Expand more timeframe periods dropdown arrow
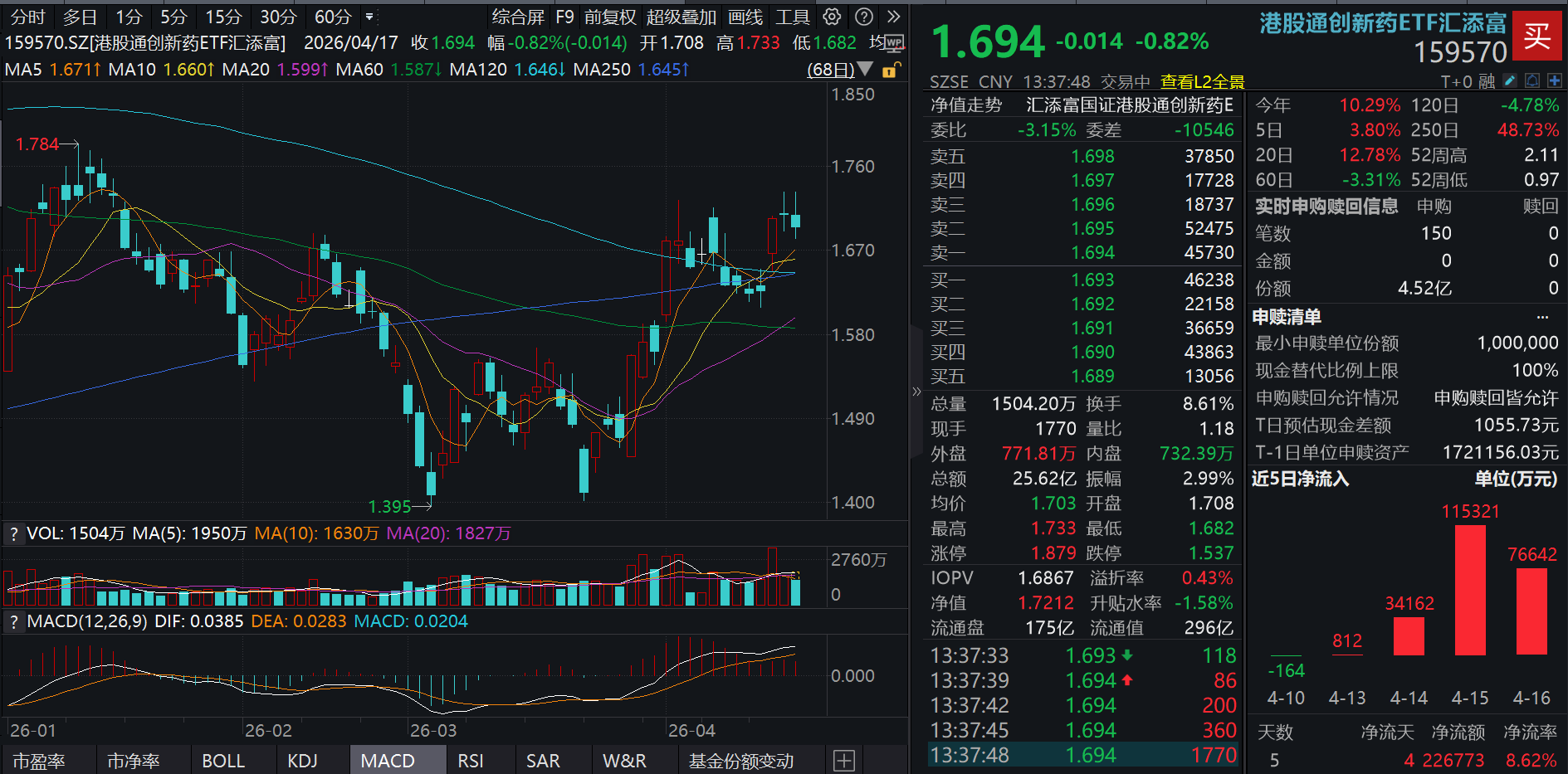This screenshot has height=774, width=1568. tap(369, 17)
